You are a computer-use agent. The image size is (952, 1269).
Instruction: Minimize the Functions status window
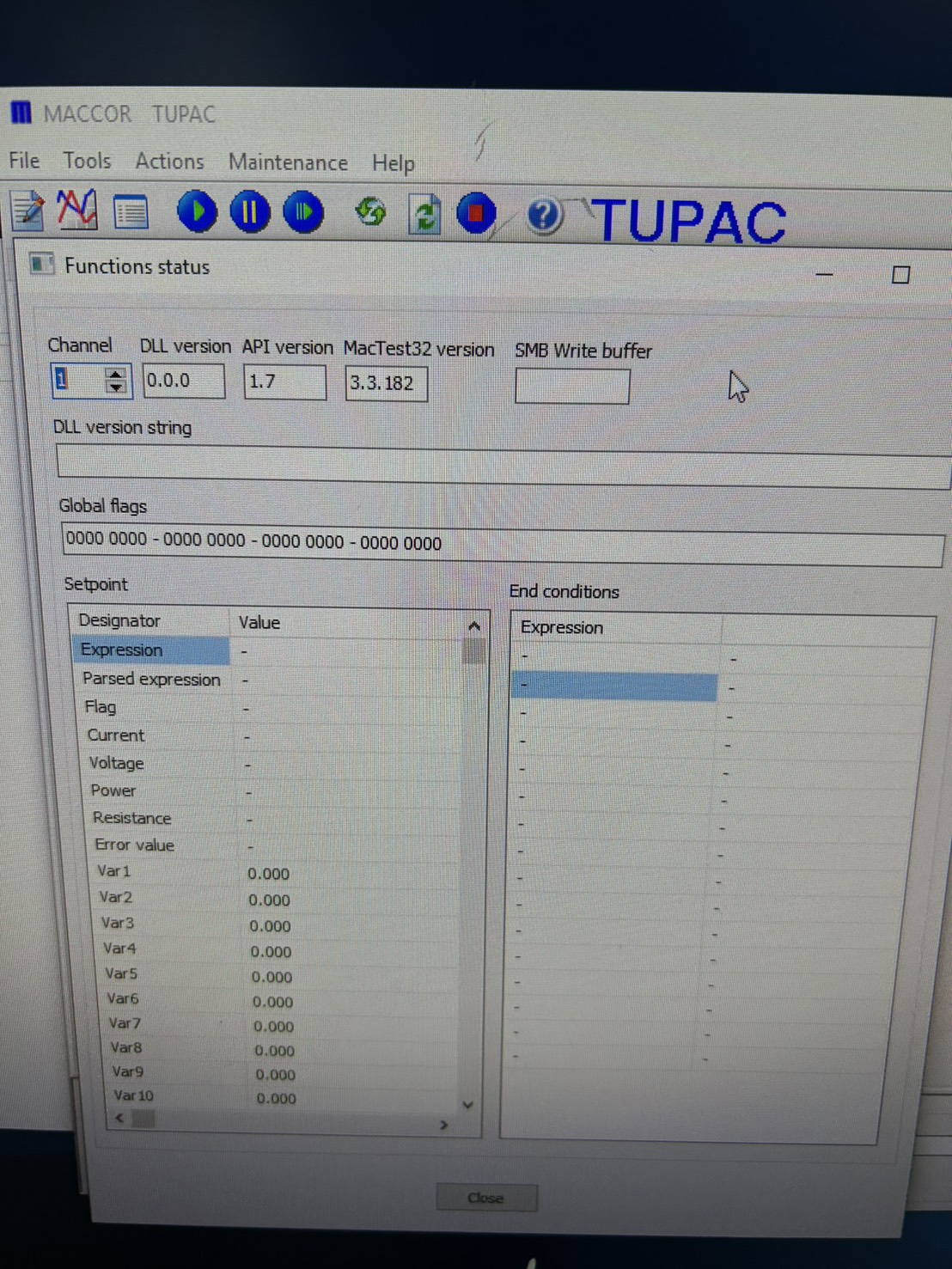point(824,274)
